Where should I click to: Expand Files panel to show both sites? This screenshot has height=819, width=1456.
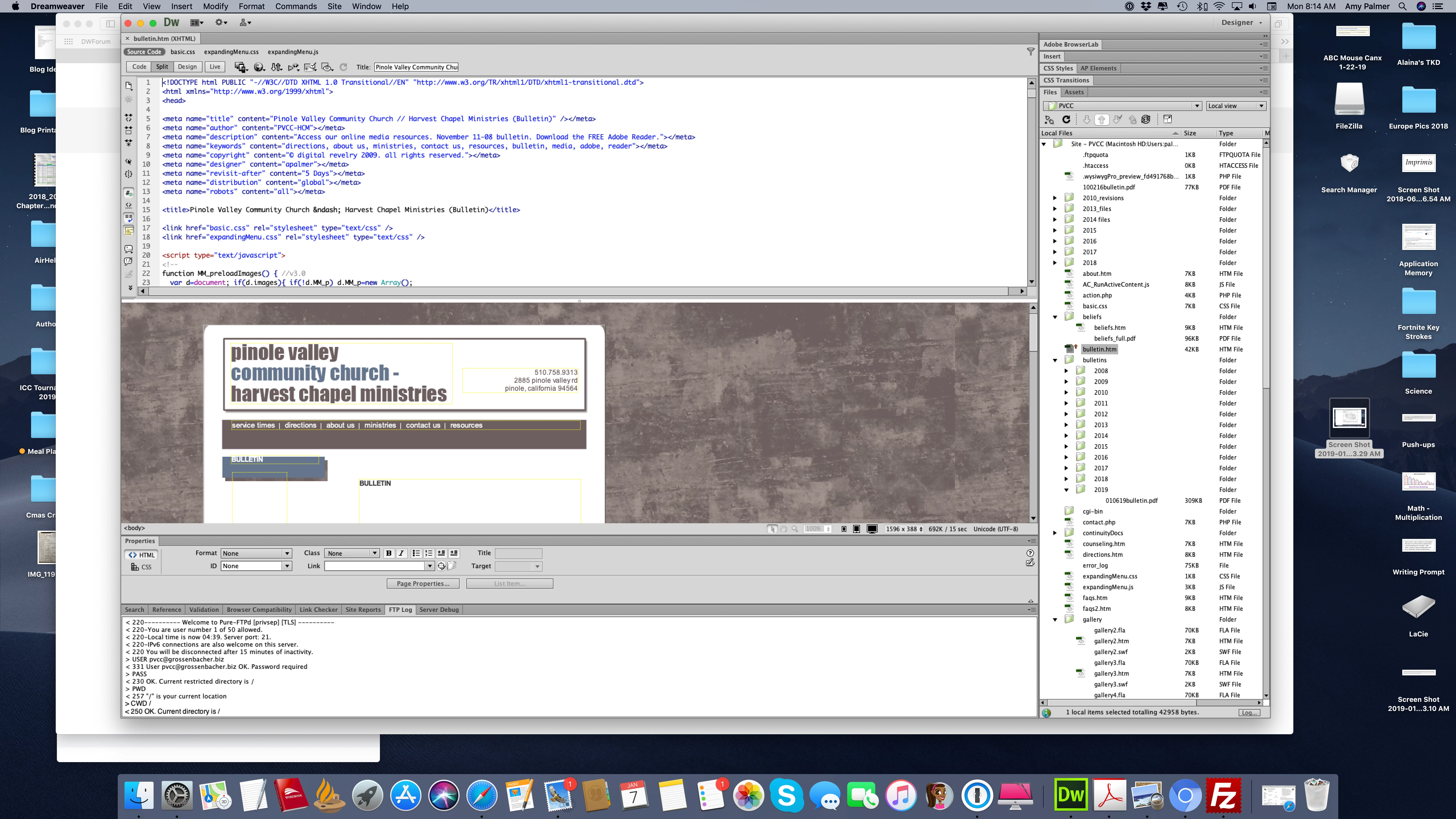pos(1168,119)
